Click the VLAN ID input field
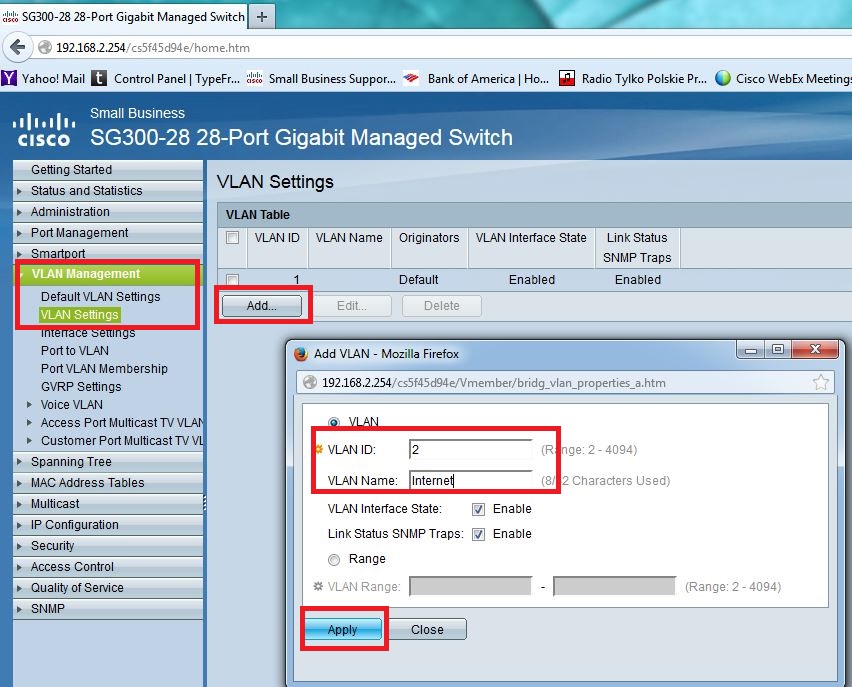The height and width of the screenshot is (687, 852). (x=471, y=449)
